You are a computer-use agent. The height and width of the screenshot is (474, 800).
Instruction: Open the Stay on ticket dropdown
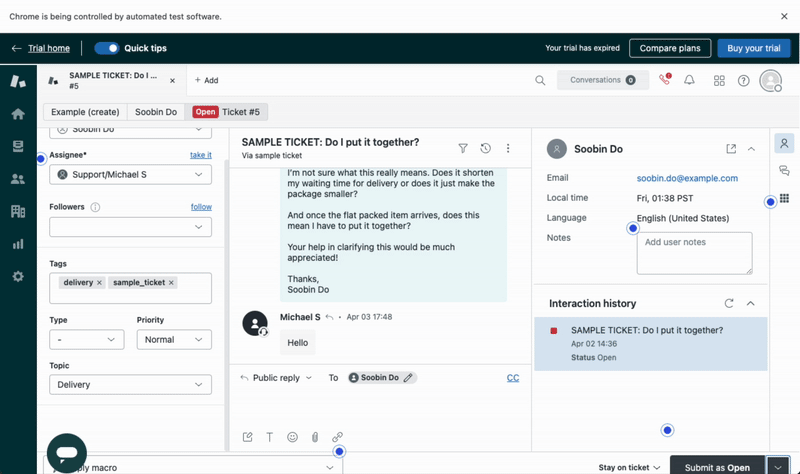(x=629, y=467)
